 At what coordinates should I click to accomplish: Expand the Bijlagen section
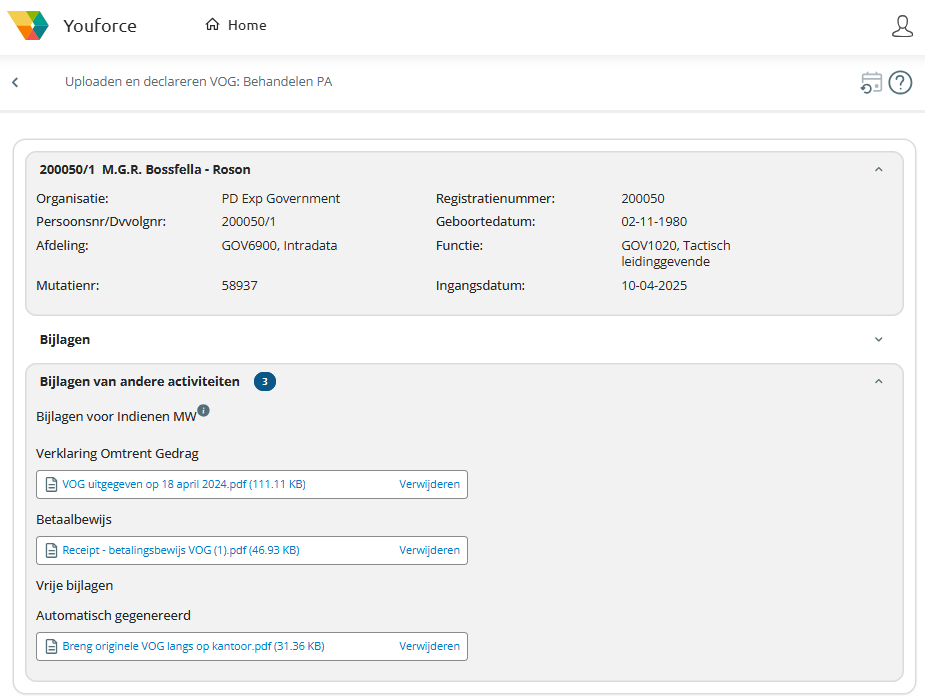pyautogui.click(x=878, y=340)
